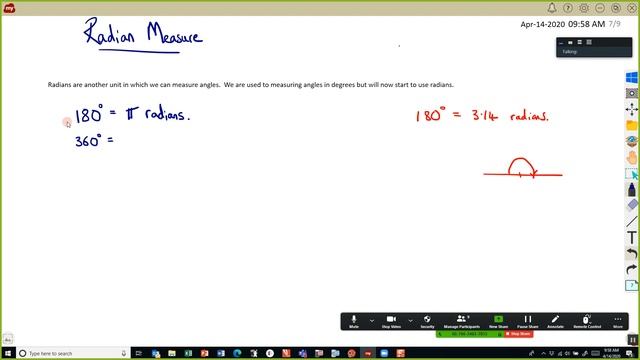Screen dimensions: 640x360
Task: Open the yellow folder icon in side toolbar
Action: [x=632, y=125]
